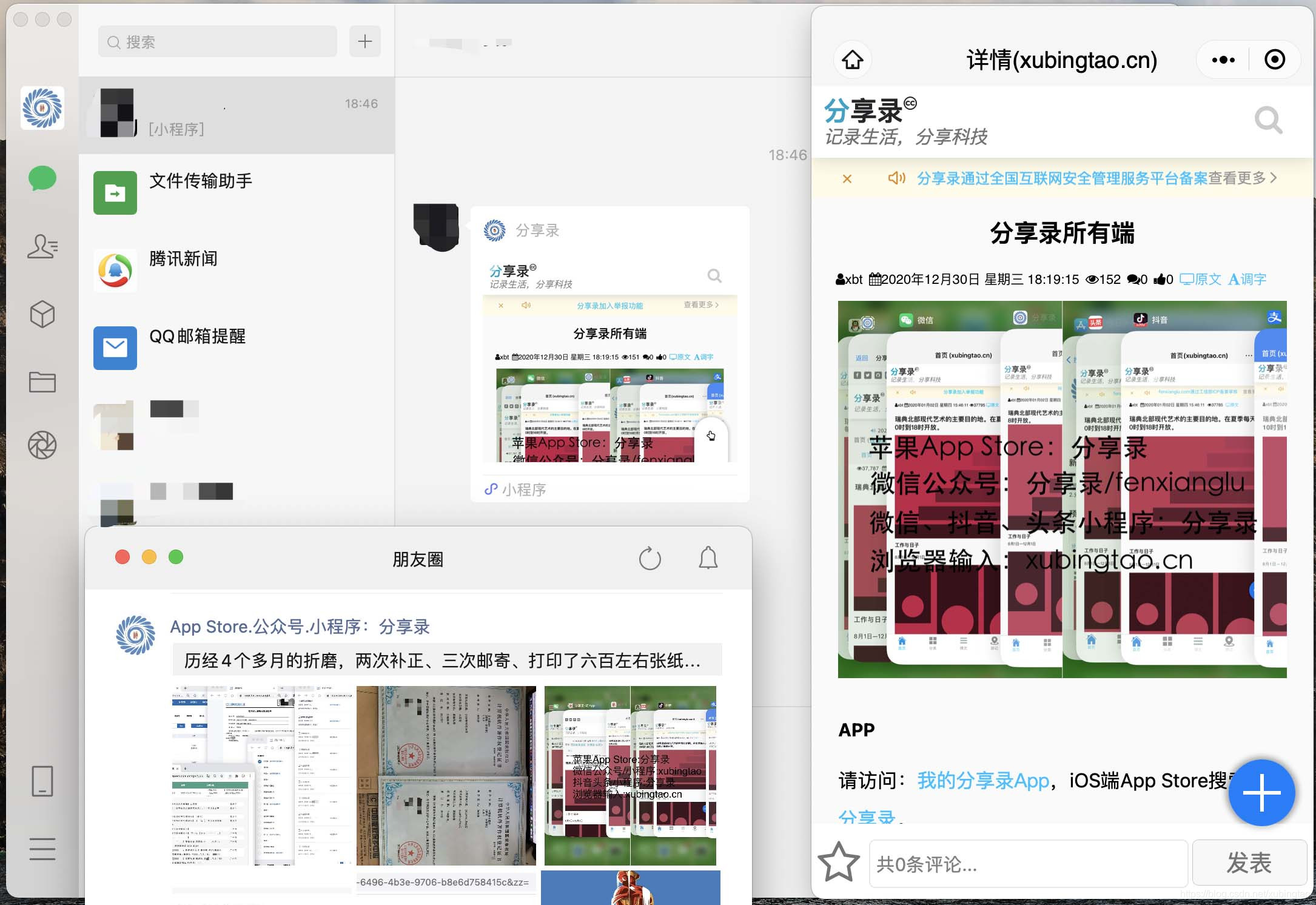
Task: Open the three-dots mini program menu
Action: pyautogui.click(x=1223, y=59)
